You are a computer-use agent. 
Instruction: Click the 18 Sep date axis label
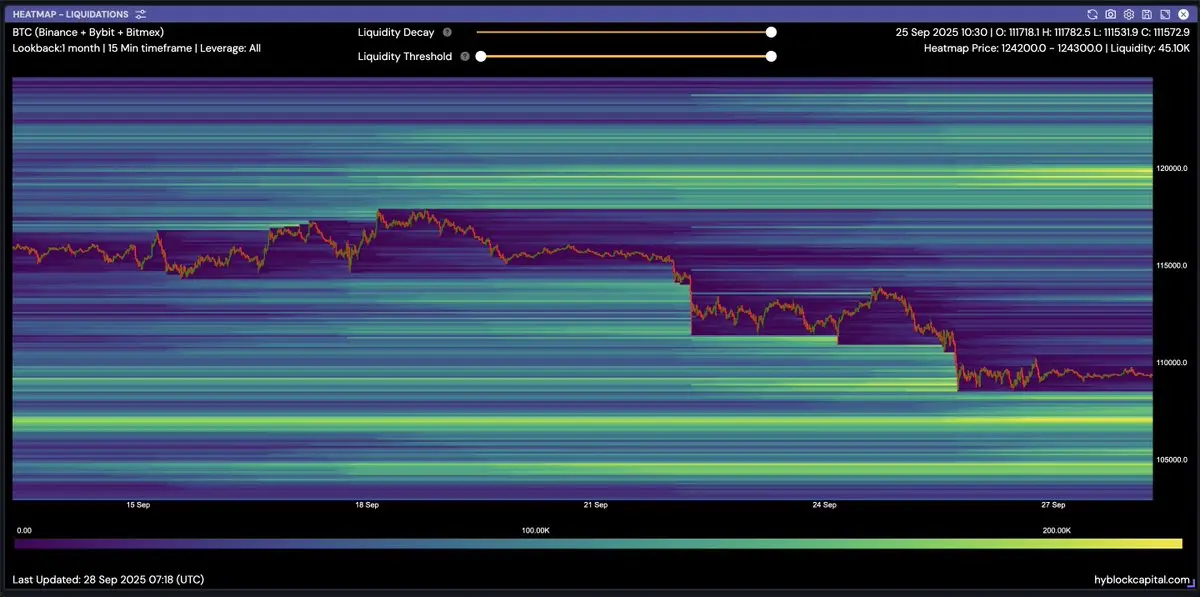point(366,505)
